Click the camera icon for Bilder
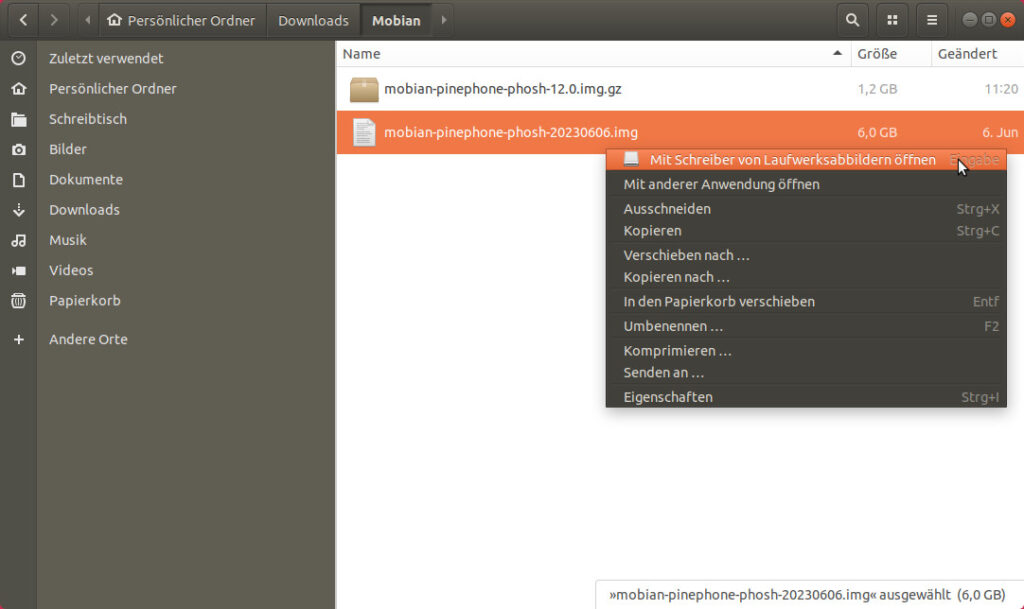Viewport: 1024px width, 609px height. (18, 149)
